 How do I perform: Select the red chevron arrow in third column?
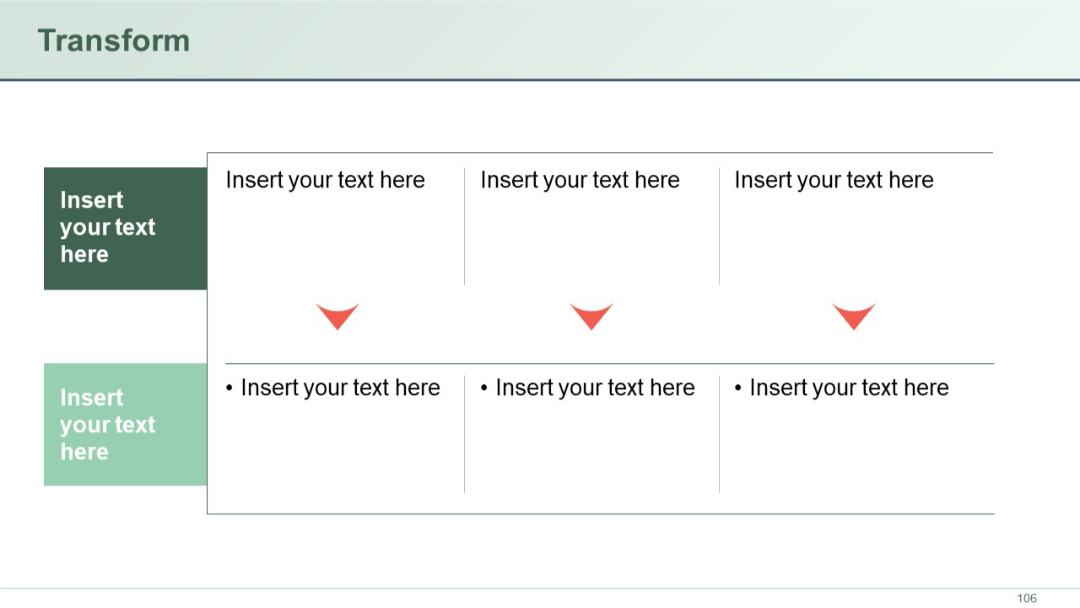855,316
